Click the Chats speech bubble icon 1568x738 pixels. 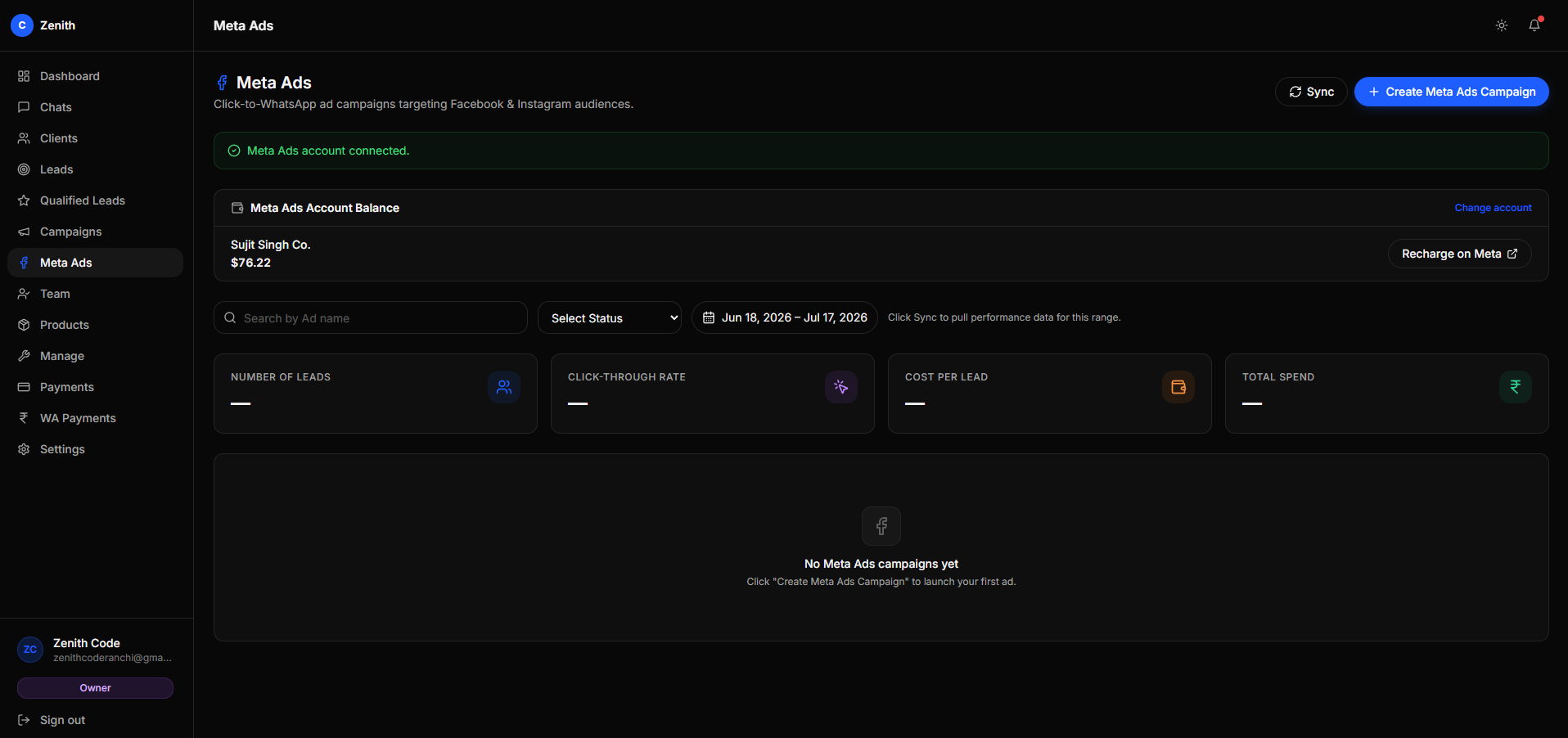(x=24, y=107)
